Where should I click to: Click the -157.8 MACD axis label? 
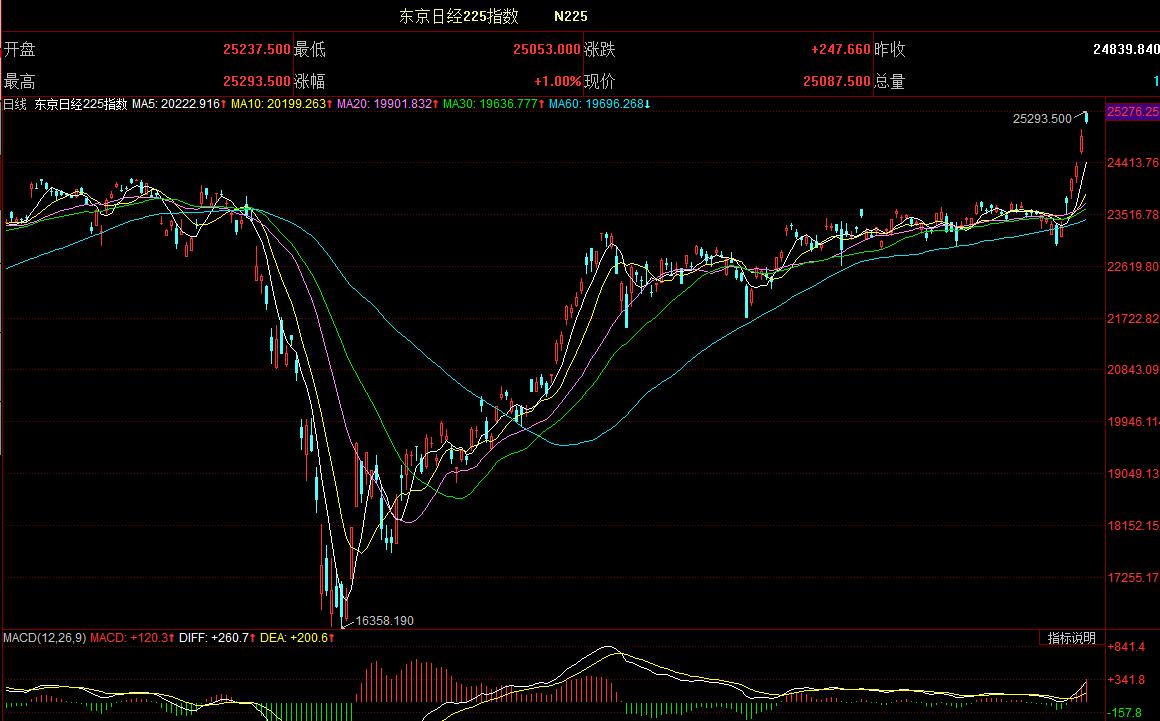pos(1126,713)
